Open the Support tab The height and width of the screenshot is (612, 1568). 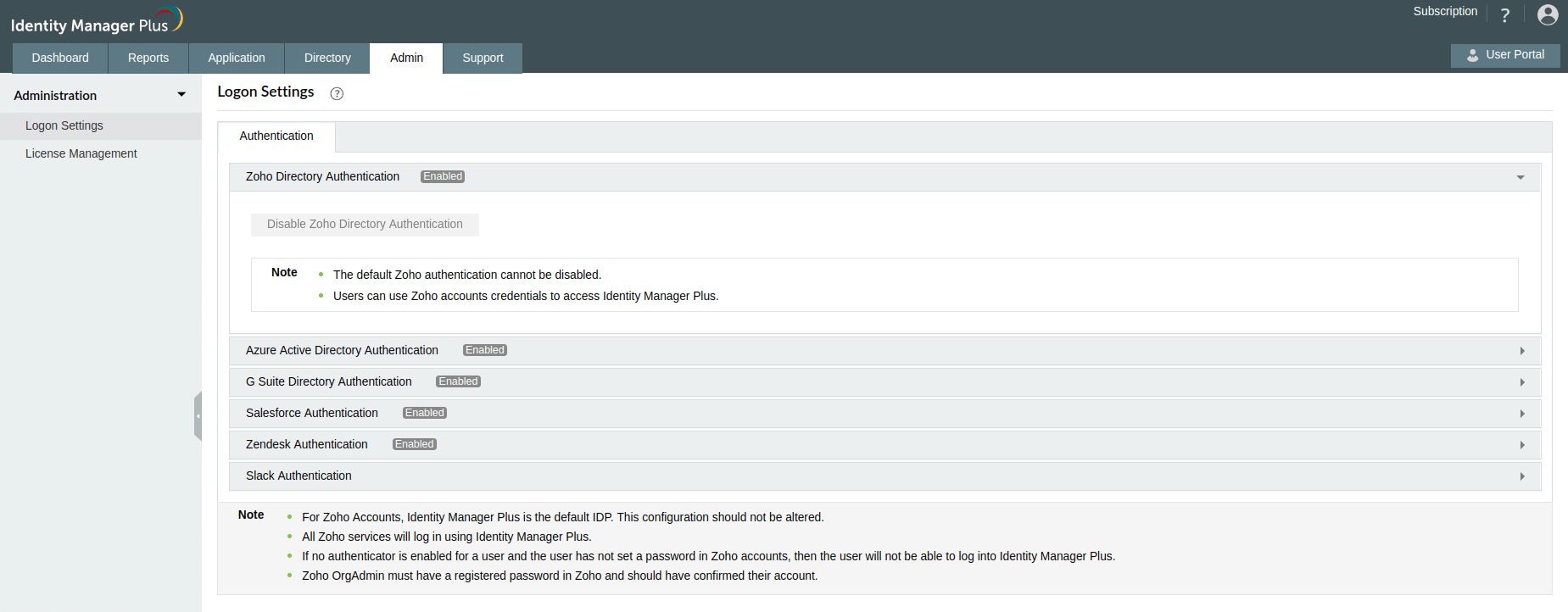click(x=483, y=58)
